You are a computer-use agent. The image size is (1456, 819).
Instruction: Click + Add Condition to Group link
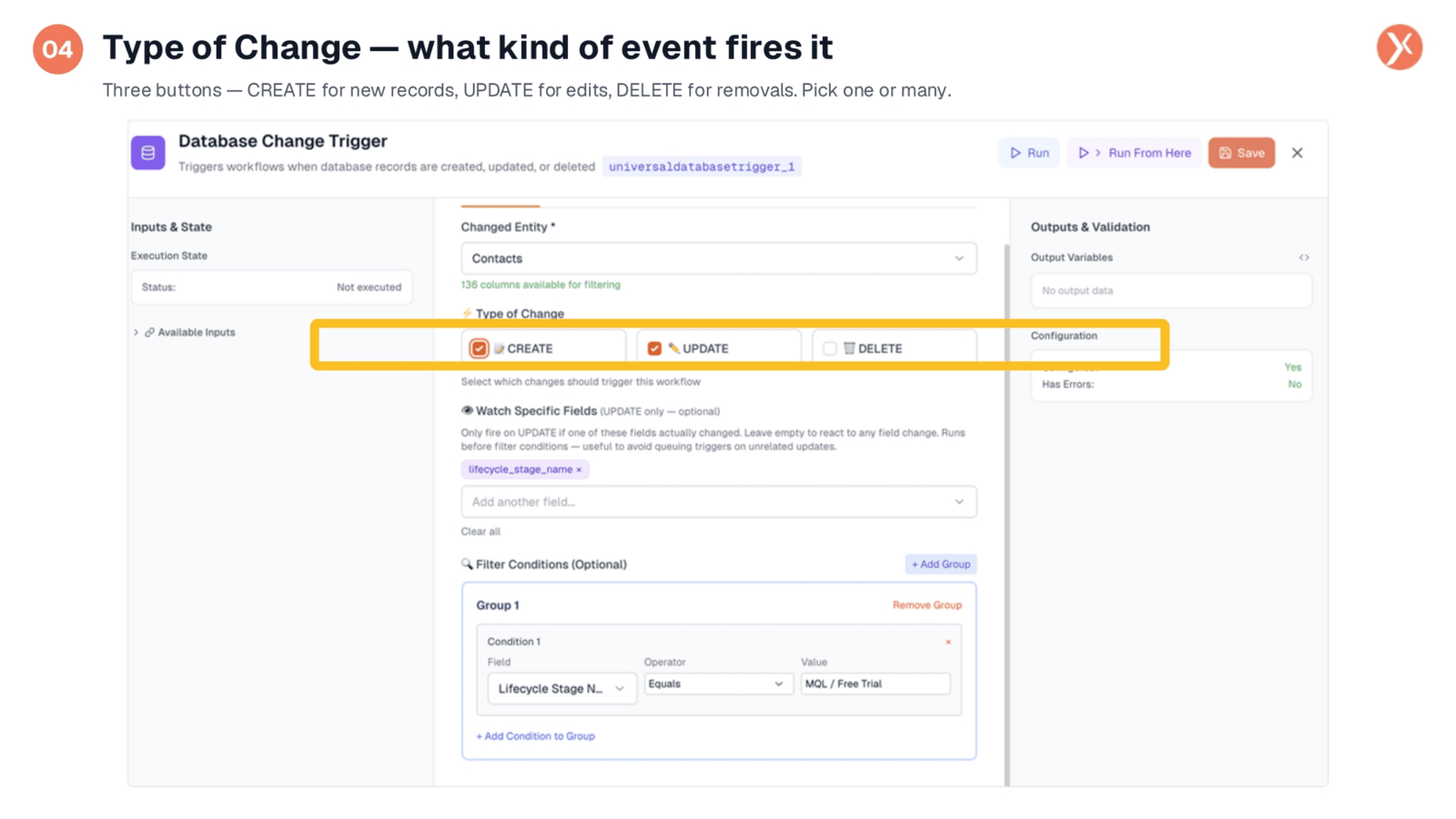pos(535,736)
